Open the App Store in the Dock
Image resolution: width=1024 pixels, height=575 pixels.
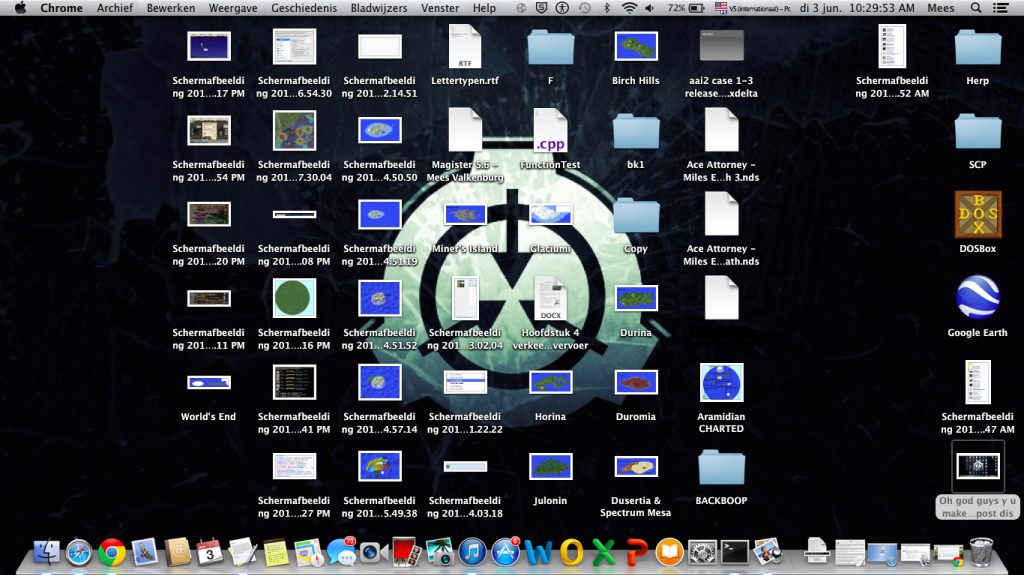point(505,552)
